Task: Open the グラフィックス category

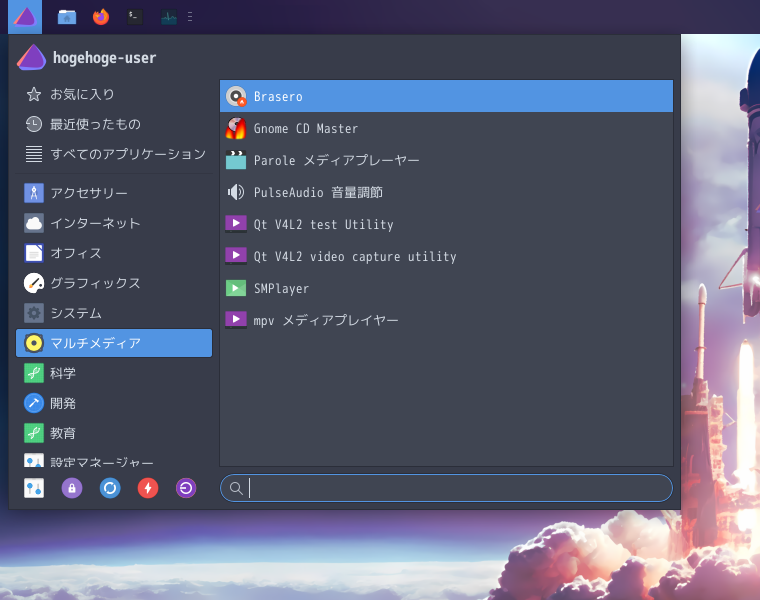Action: click(x=114, y=283)
